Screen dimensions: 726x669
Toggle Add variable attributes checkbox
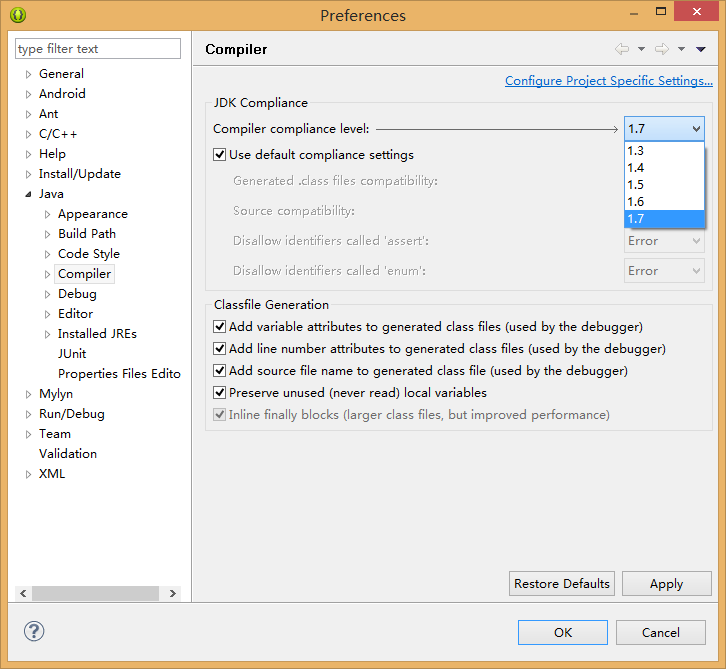coord(219,326)
